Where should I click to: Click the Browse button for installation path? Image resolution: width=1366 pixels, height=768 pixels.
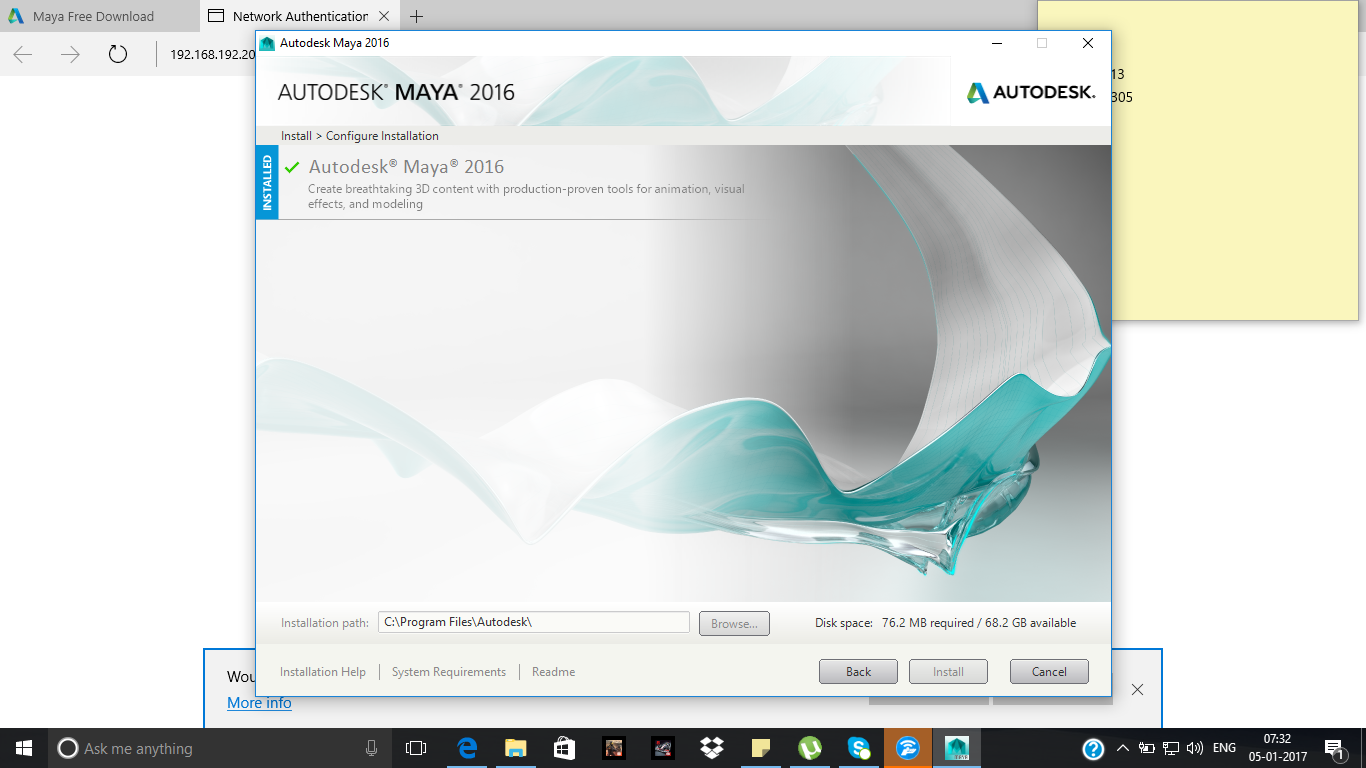point(734,623)
